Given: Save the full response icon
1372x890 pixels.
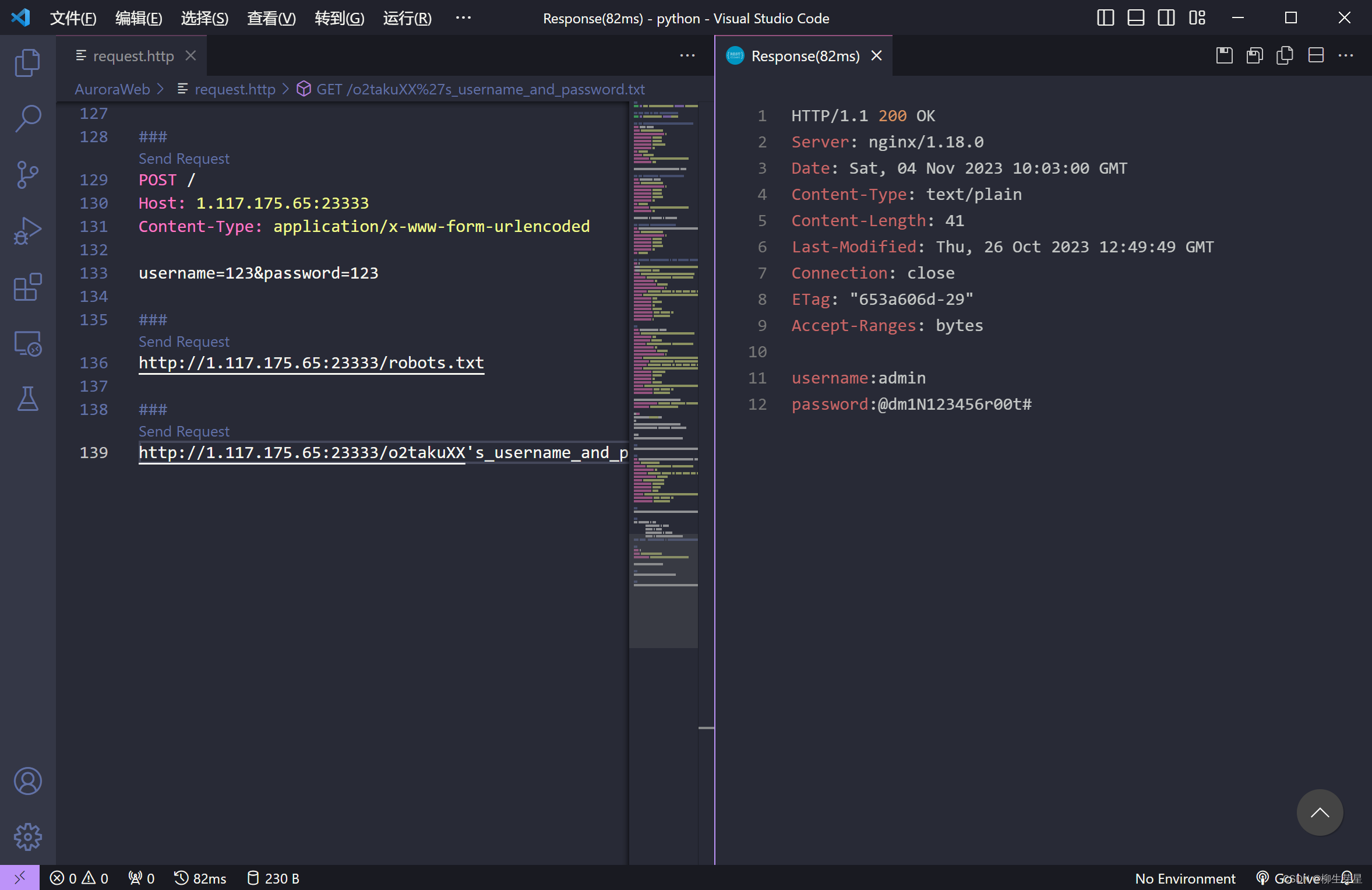Looking at the screenshot, I should pos(1224,56).
